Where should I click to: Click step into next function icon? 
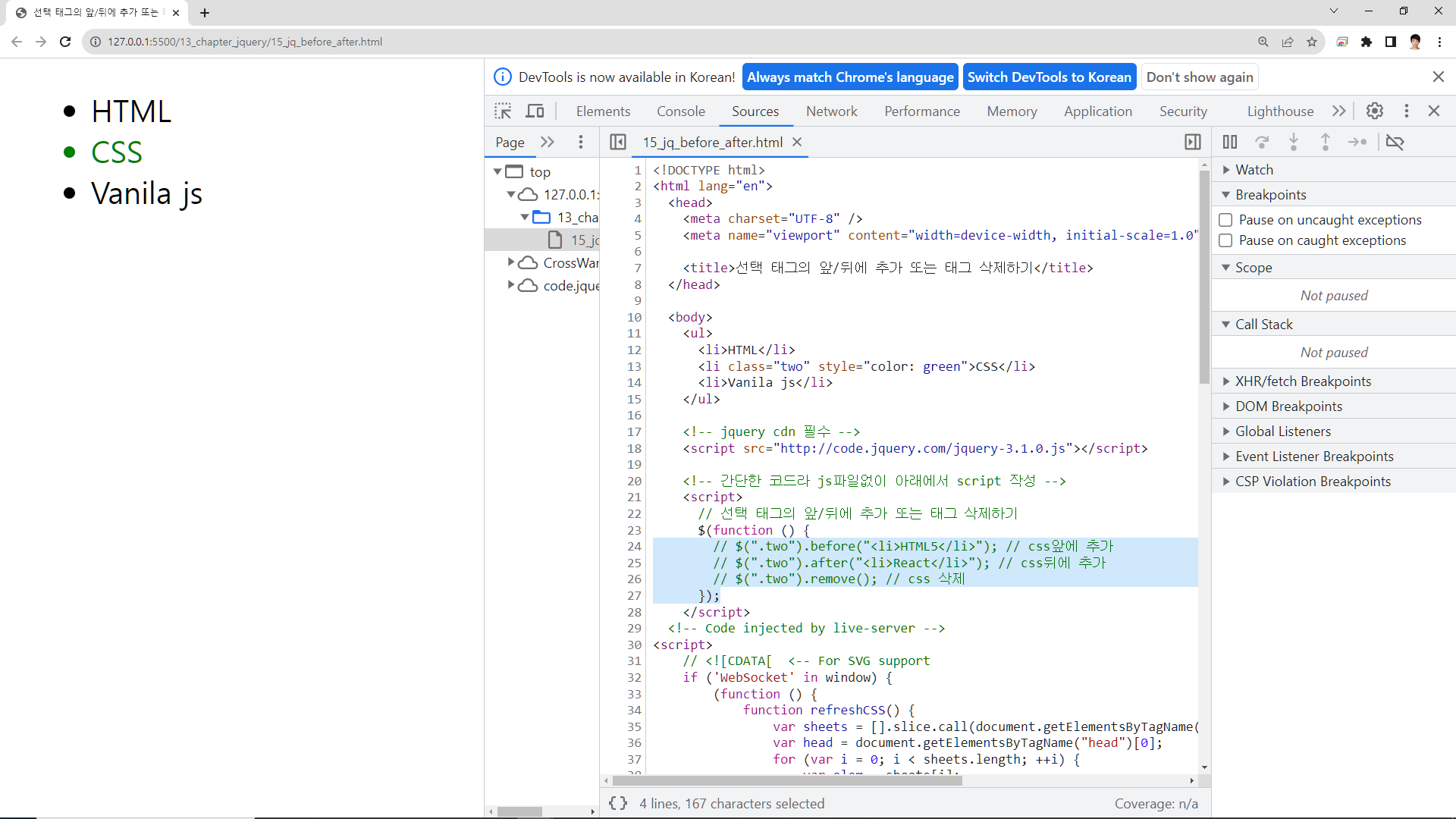click(1294, 142)
